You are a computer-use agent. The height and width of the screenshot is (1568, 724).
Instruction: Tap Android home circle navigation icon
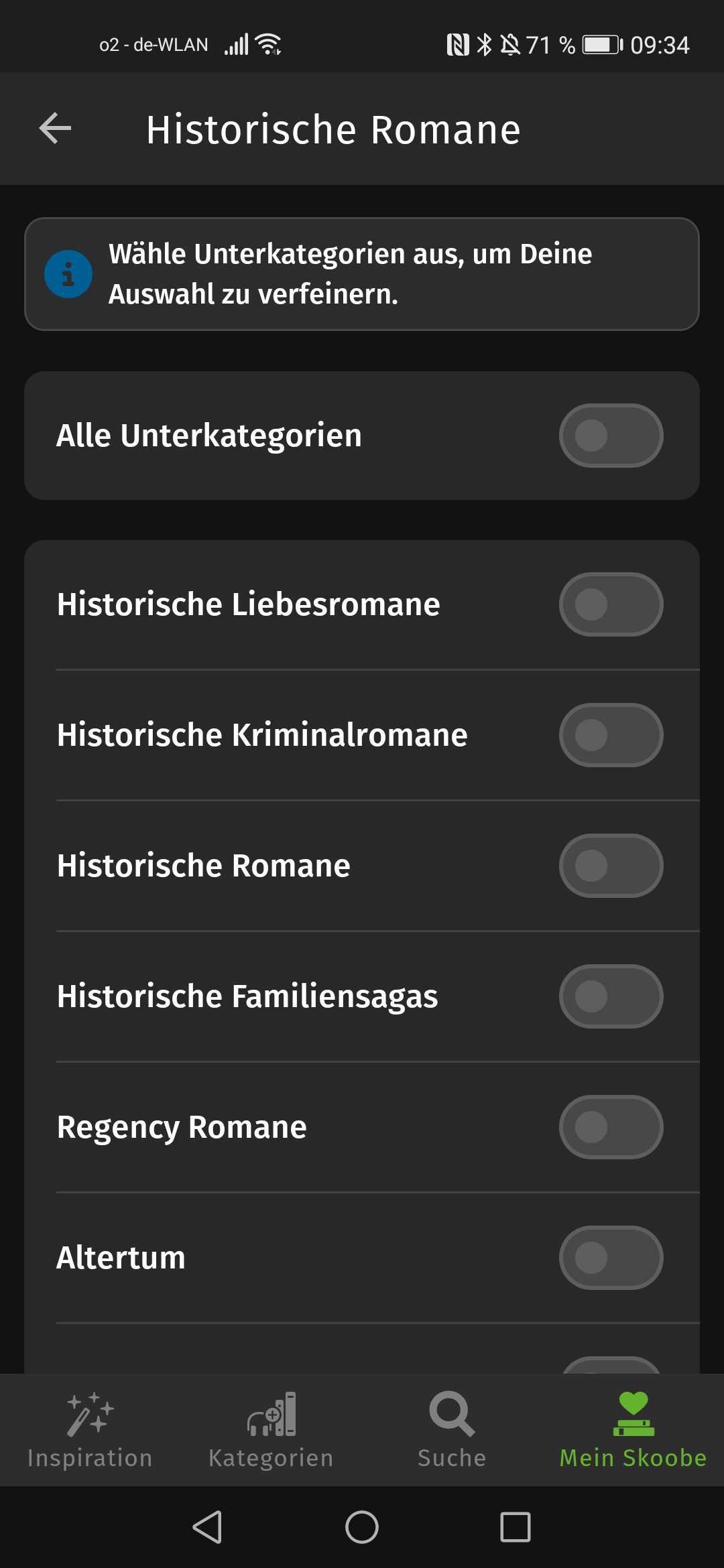pos(362,1527)
